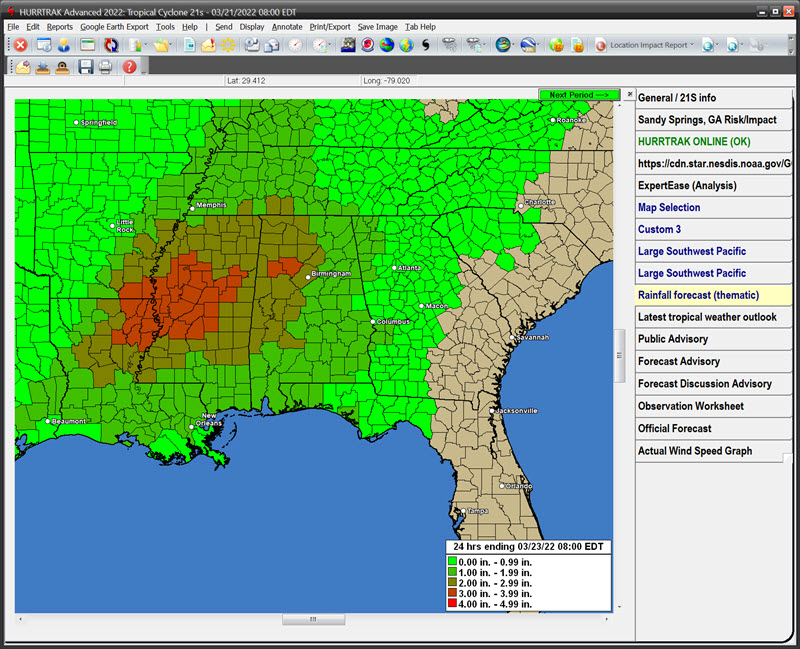Open the Reports menu
The width and height of the screenshot is (800, 649).
tap(60, 26)
